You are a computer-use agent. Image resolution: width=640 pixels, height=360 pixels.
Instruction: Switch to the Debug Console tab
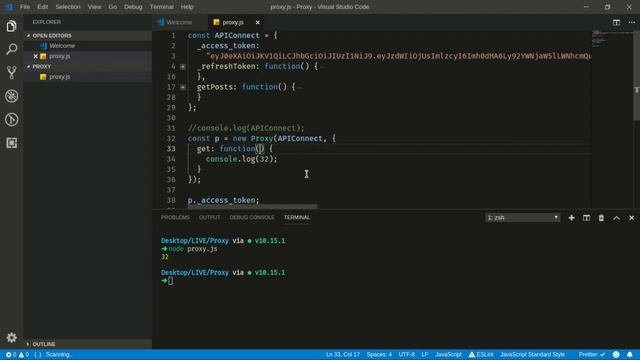point(252,218)
